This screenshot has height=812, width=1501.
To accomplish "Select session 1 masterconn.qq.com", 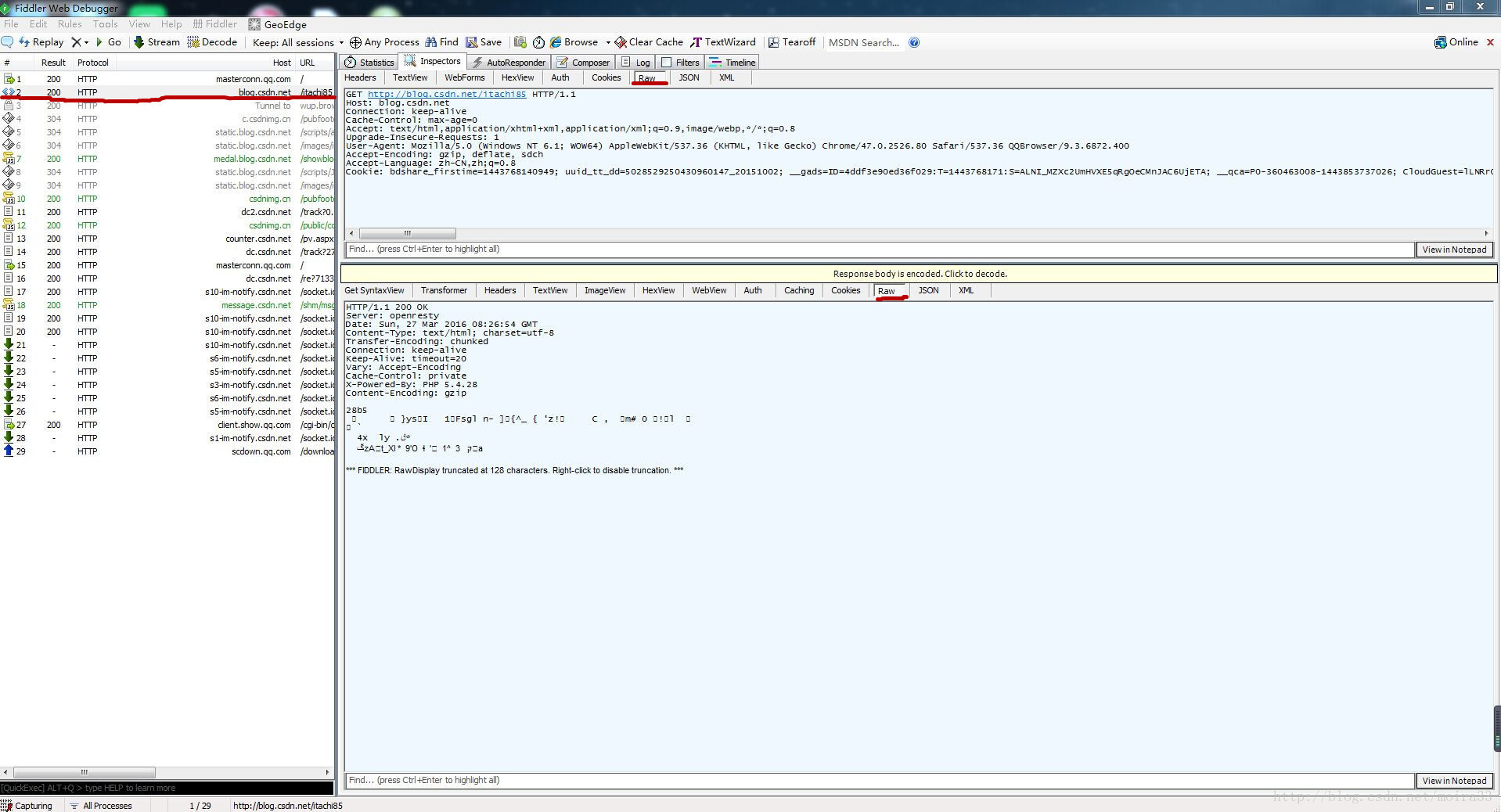I will [x=167, y=79].
